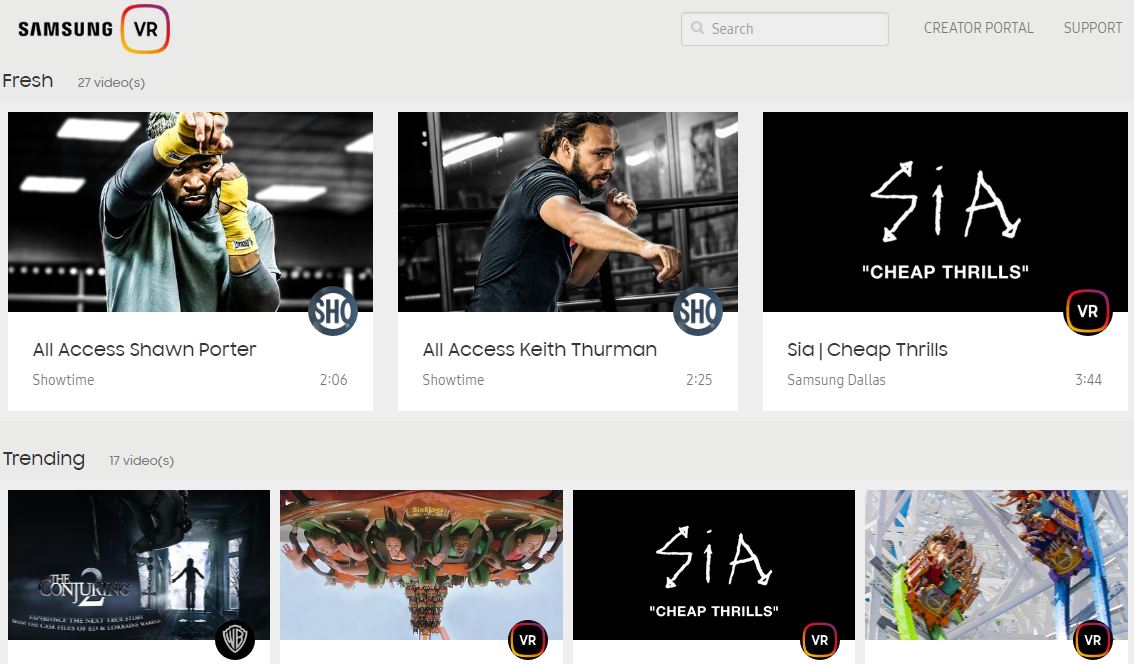The height and width of the screenshot is (664, 1134).
Task: Click the 'Samsung Dallas' author name
Action: 836,380
